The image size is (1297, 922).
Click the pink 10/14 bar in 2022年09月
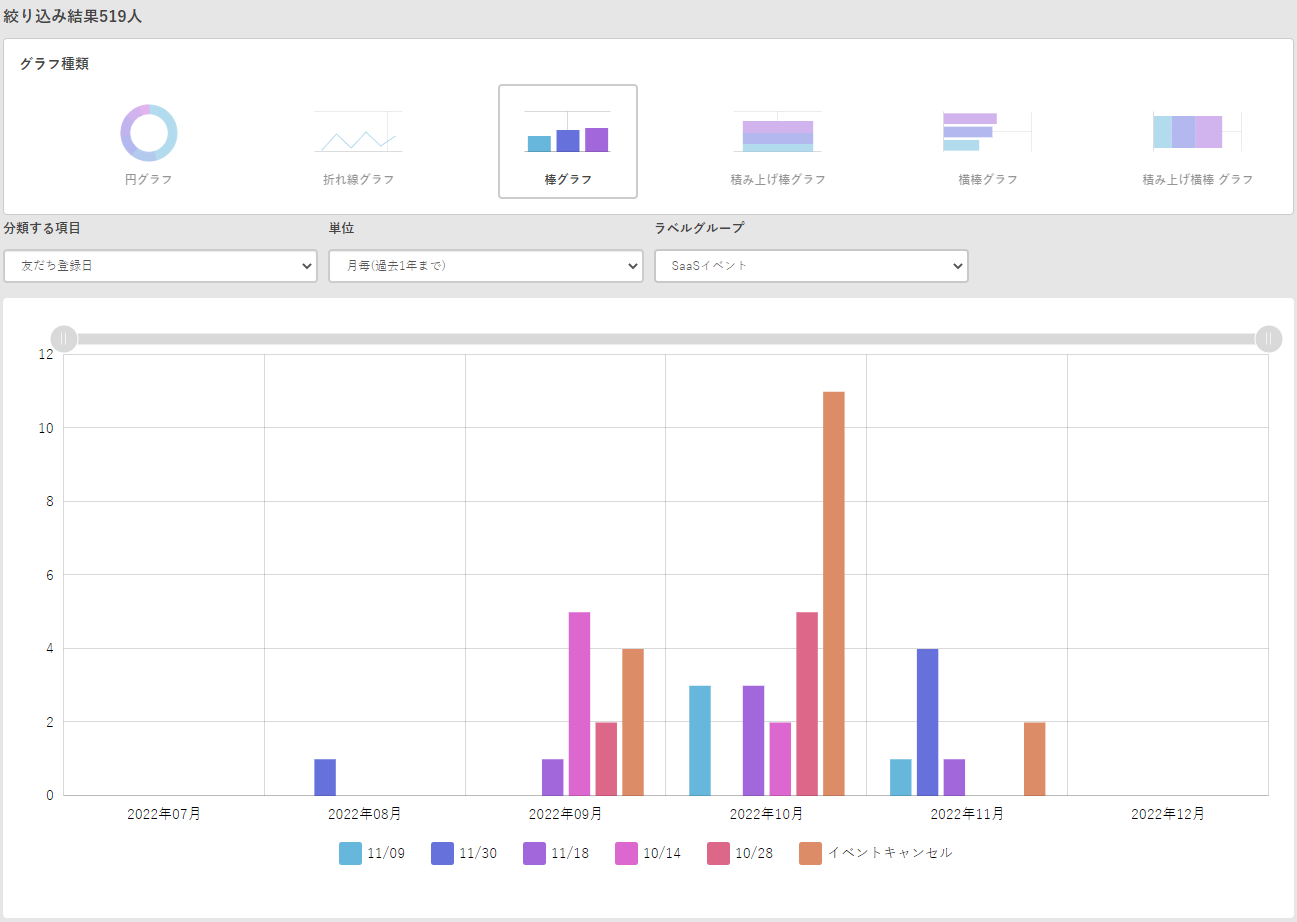tap(579, 703)
